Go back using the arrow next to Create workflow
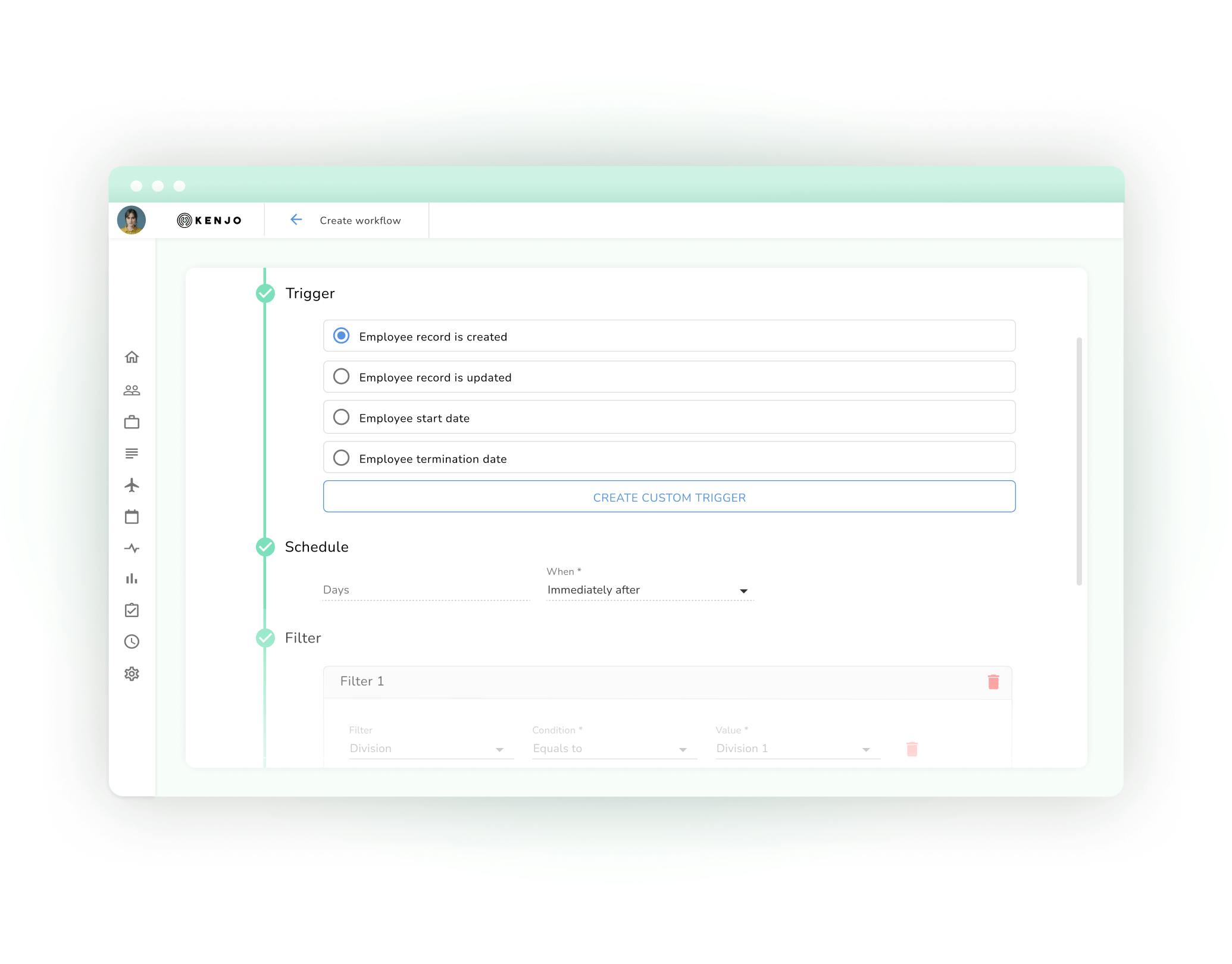1232x964 pixels. click(296, 220)
